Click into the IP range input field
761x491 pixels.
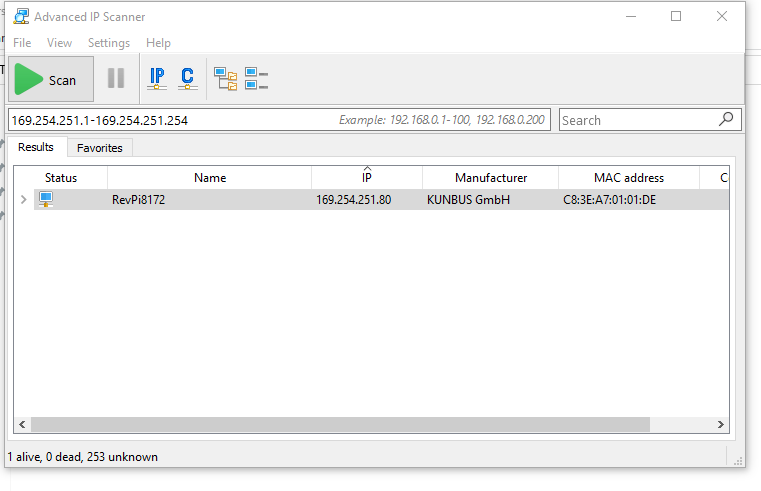click(x=279, y=120)
